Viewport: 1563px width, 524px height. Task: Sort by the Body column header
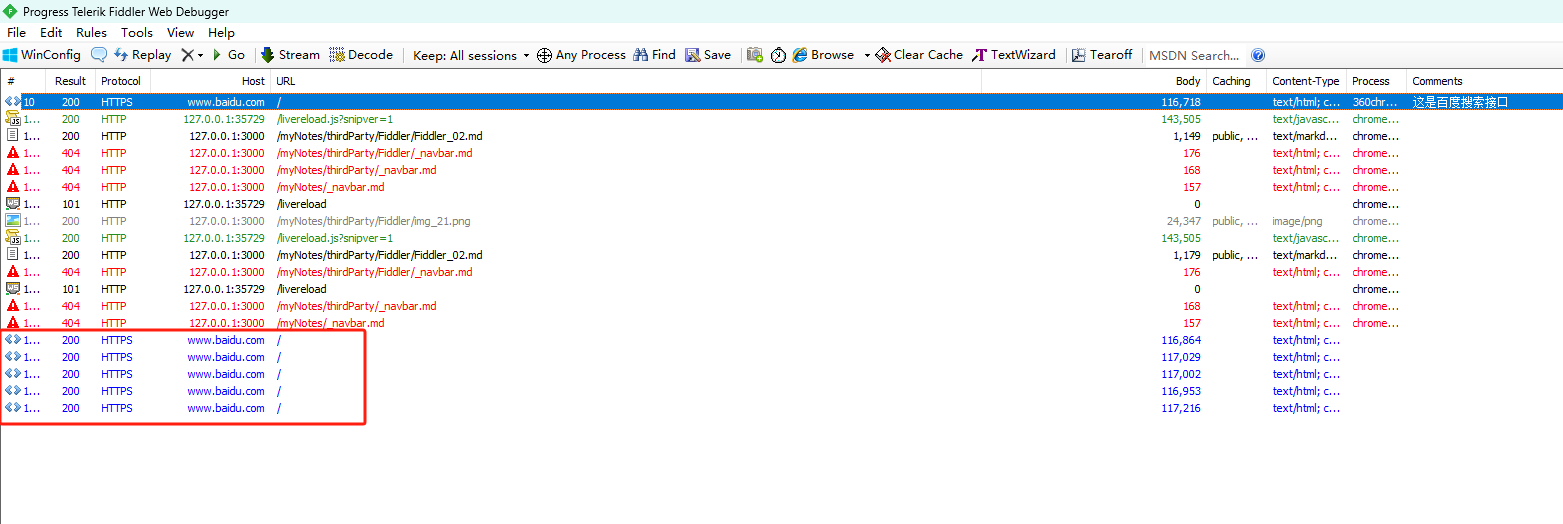tap(1094, 81)
